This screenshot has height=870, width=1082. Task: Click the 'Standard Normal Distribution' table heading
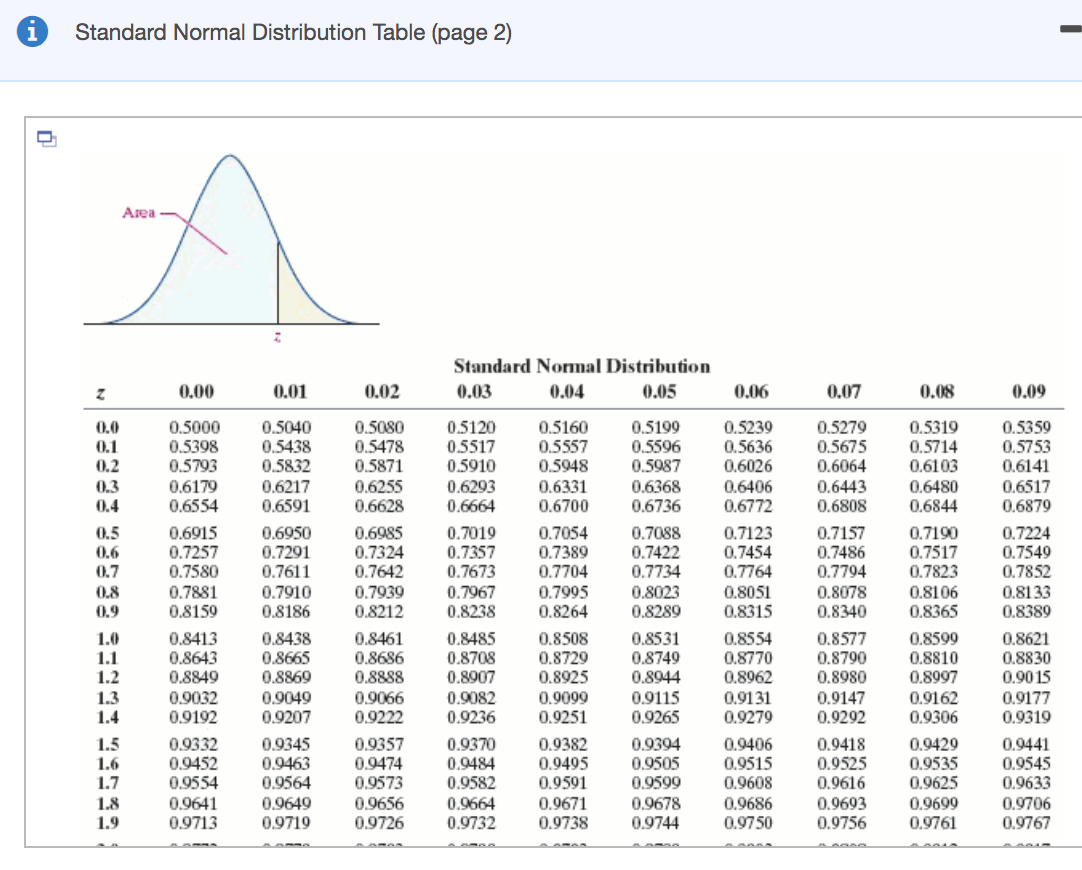click(x=582, y=366)
